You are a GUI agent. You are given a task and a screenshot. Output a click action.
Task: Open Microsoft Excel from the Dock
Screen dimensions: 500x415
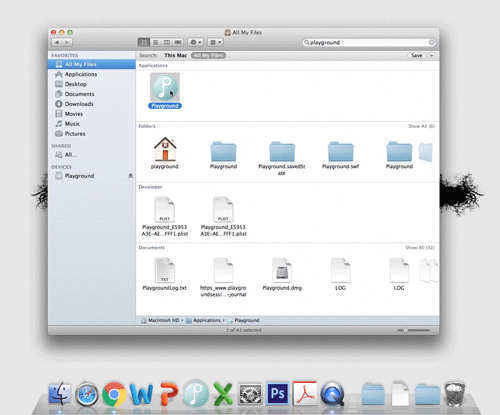[223, 394]
